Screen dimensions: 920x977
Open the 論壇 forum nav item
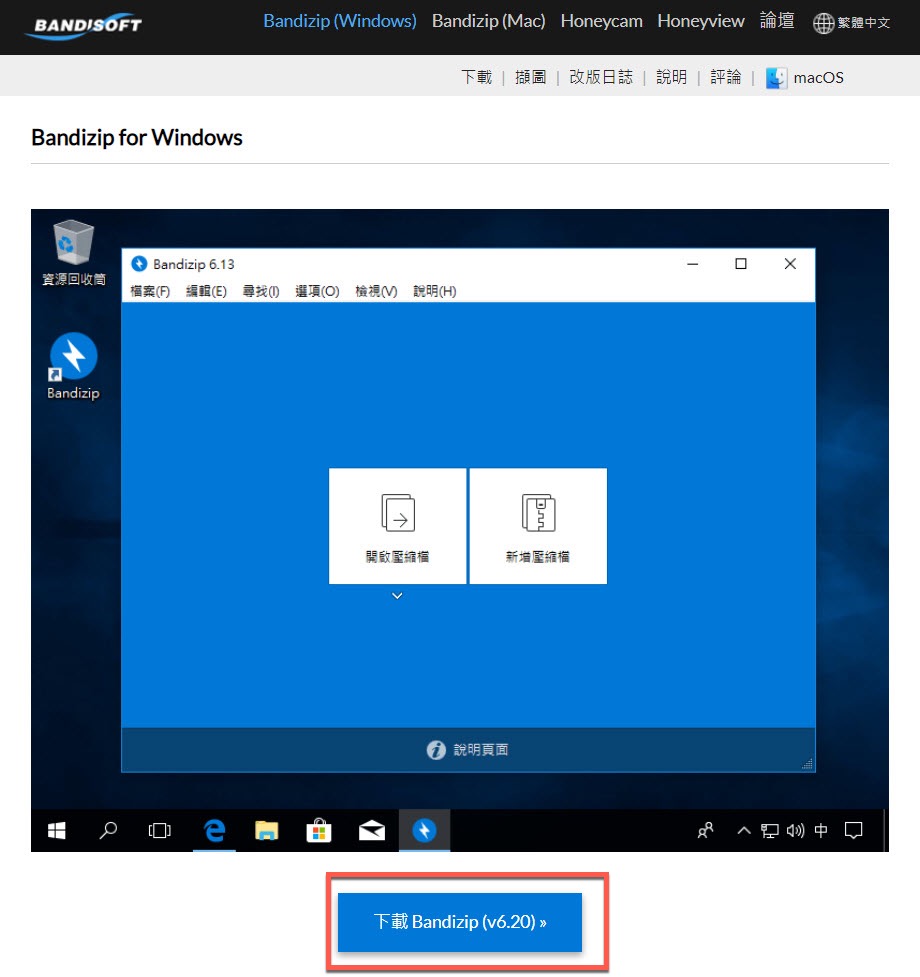click(x=777, y=21)
